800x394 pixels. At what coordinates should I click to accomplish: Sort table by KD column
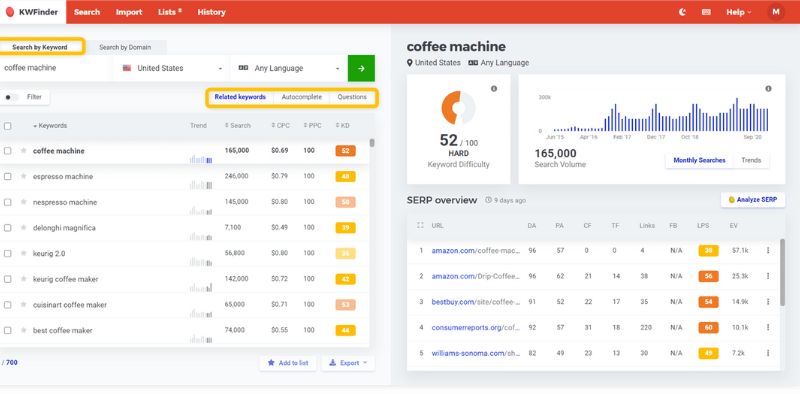point(342,126)
